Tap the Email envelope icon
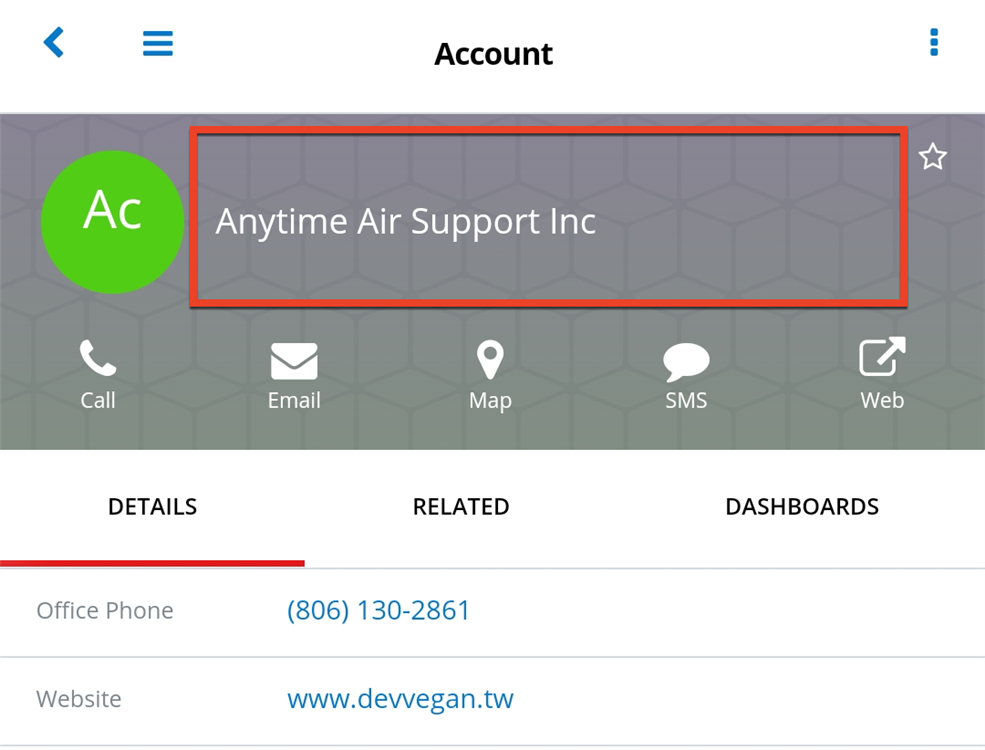Screen dimensions: 985x750 tap(294, 361)
